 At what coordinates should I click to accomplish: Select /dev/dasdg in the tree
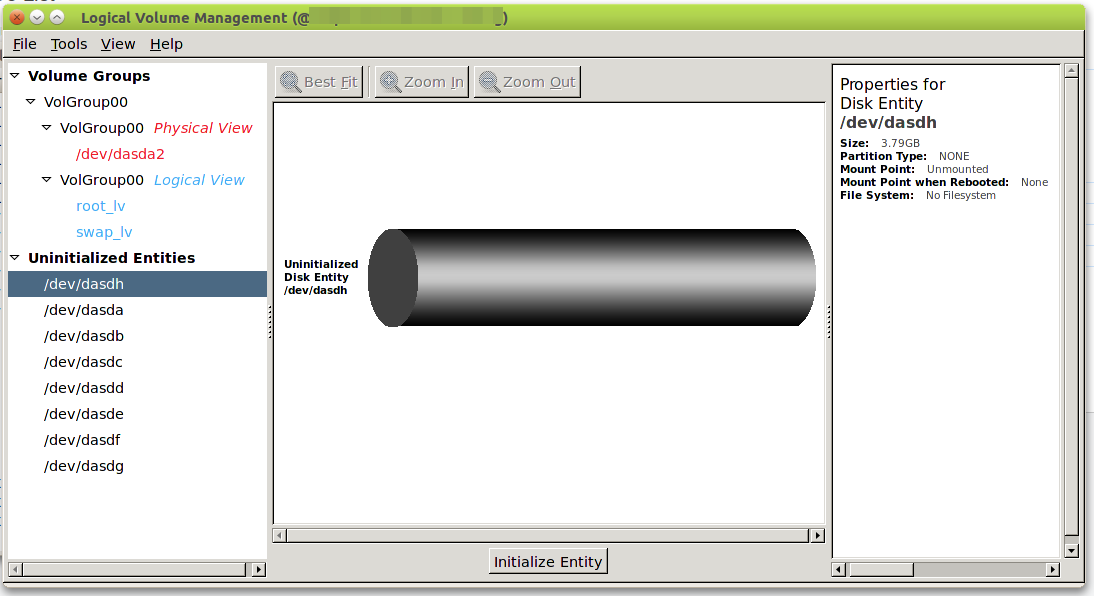(84, 466)
